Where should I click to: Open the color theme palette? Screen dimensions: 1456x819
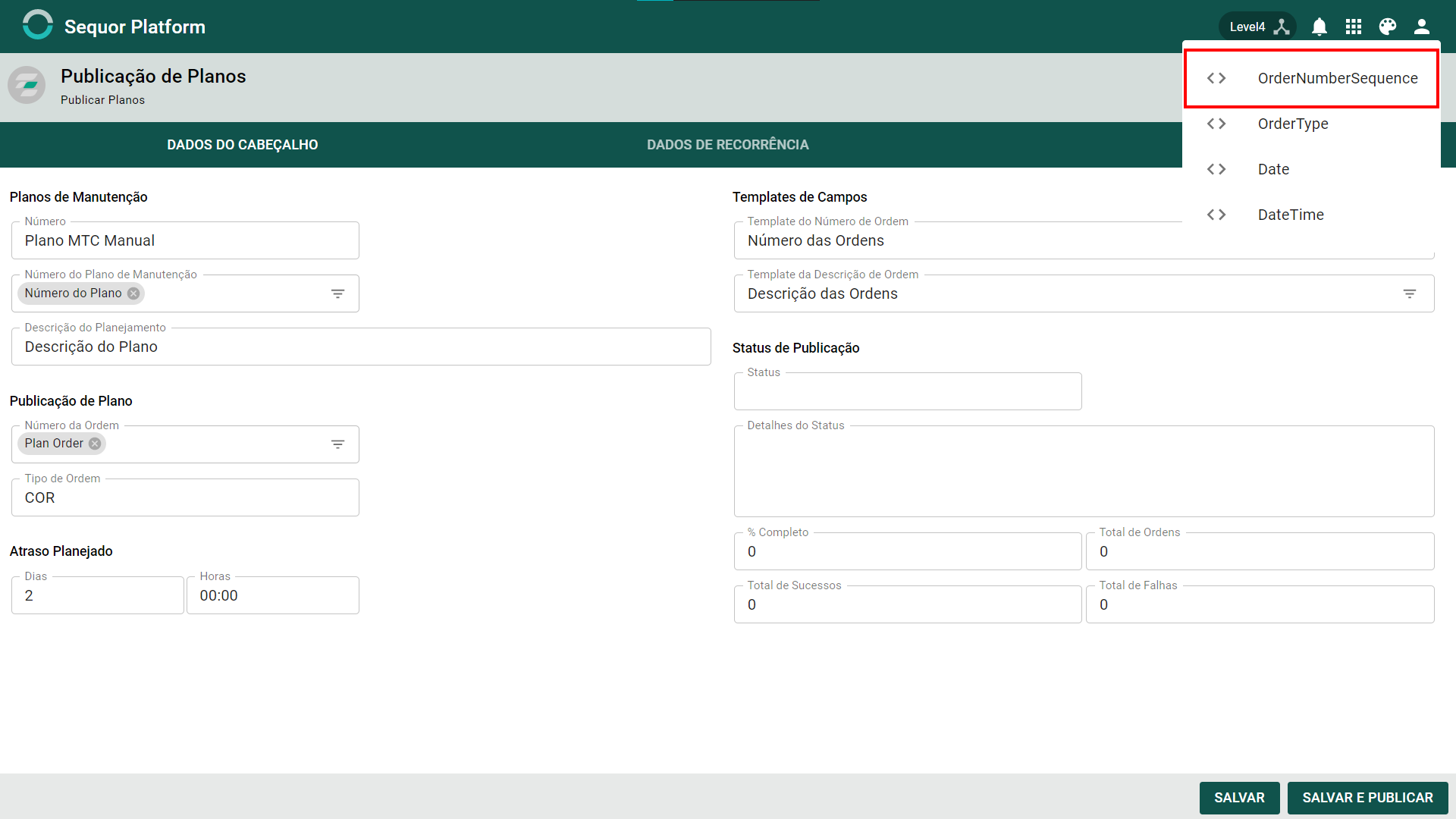1388,27
